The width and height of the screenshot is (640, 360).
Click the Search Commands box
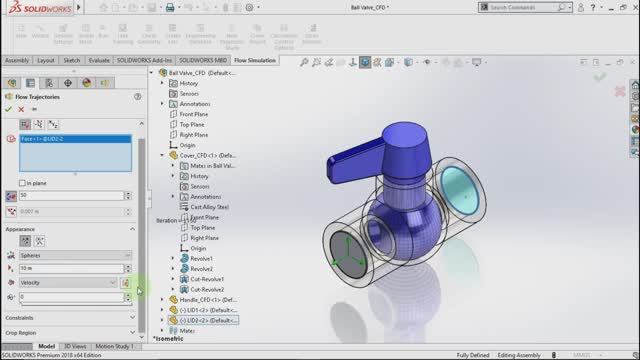point(525,7)
